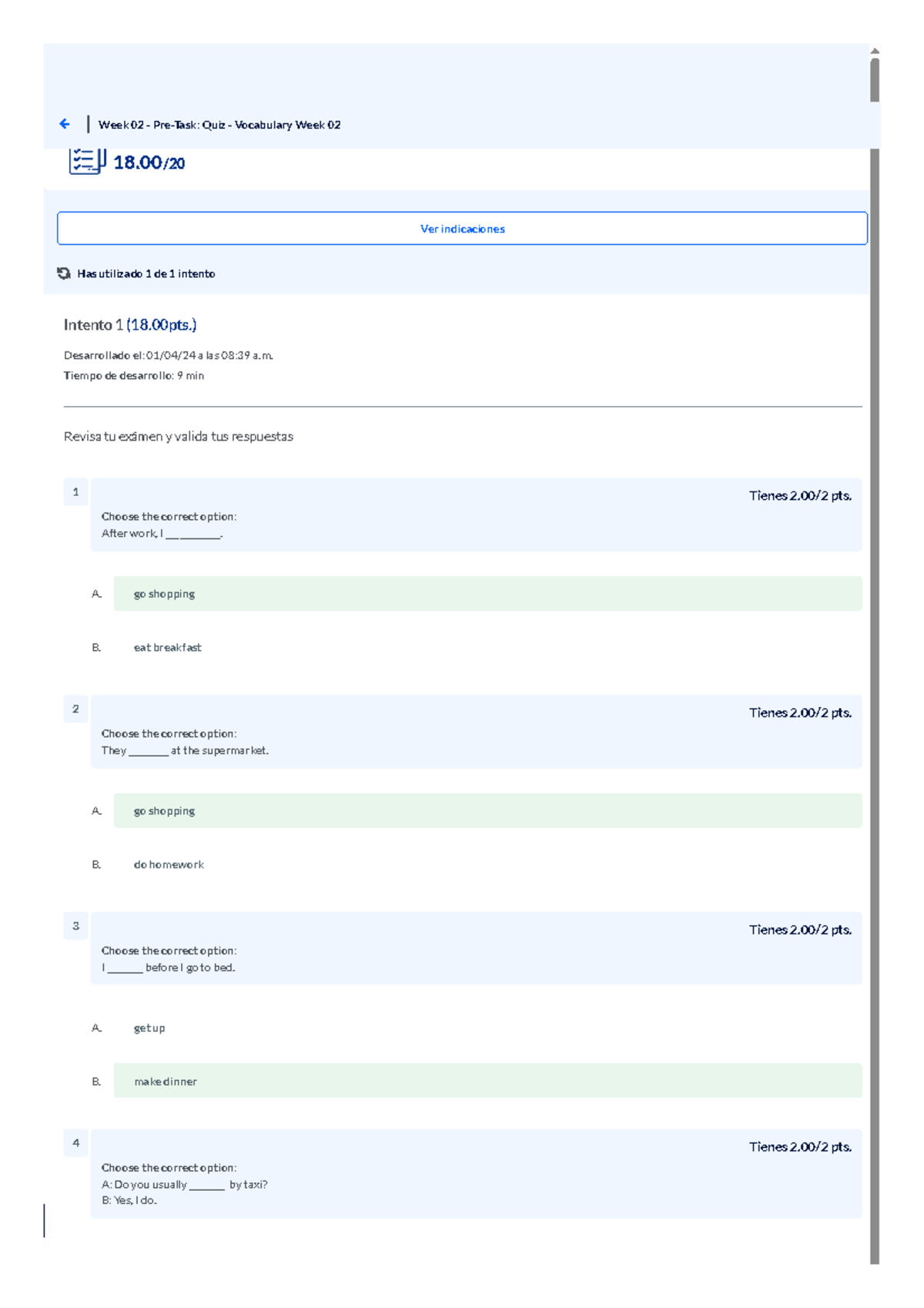Click the Intento 1 (18.00pts.) heading
Viewport: 924px width, 1308px height.
click(x=130, y=325)
